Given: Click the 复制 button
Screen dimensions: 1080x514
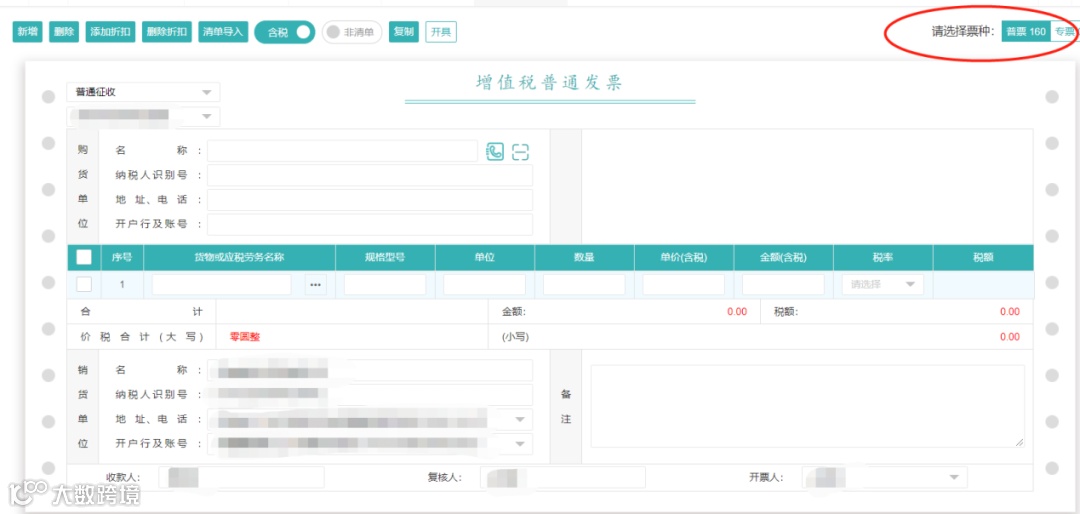Looking at the screenshot, I should (404, 32).
